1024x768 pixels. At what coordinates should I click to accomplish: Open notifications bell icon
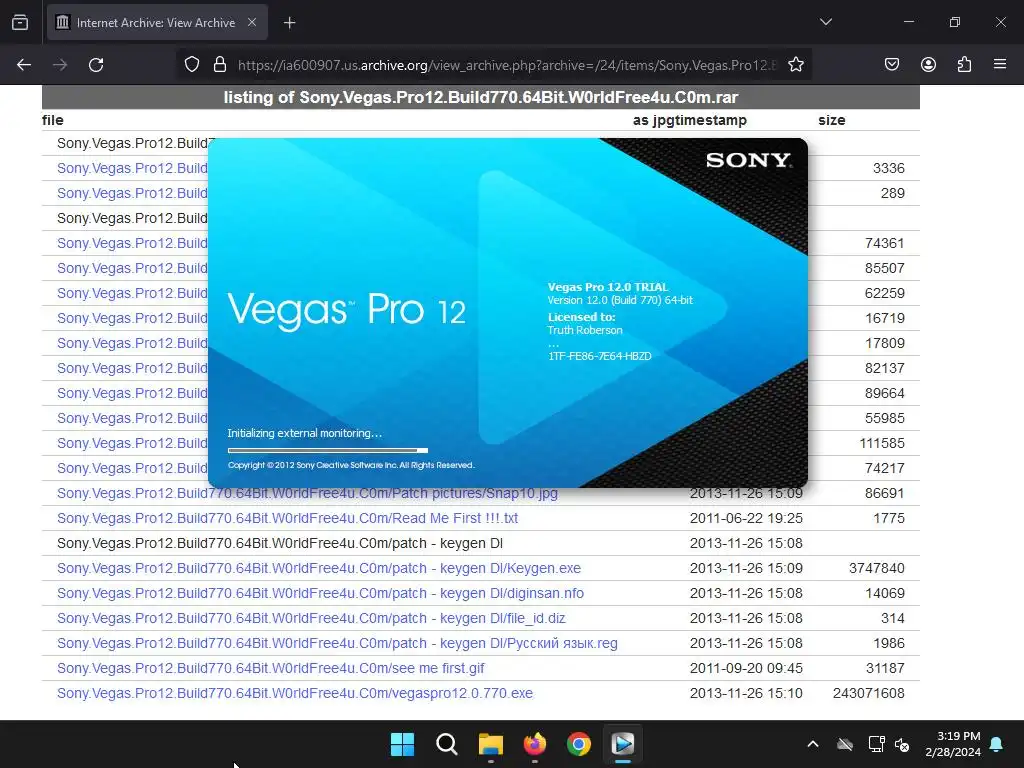click(997, 744)
